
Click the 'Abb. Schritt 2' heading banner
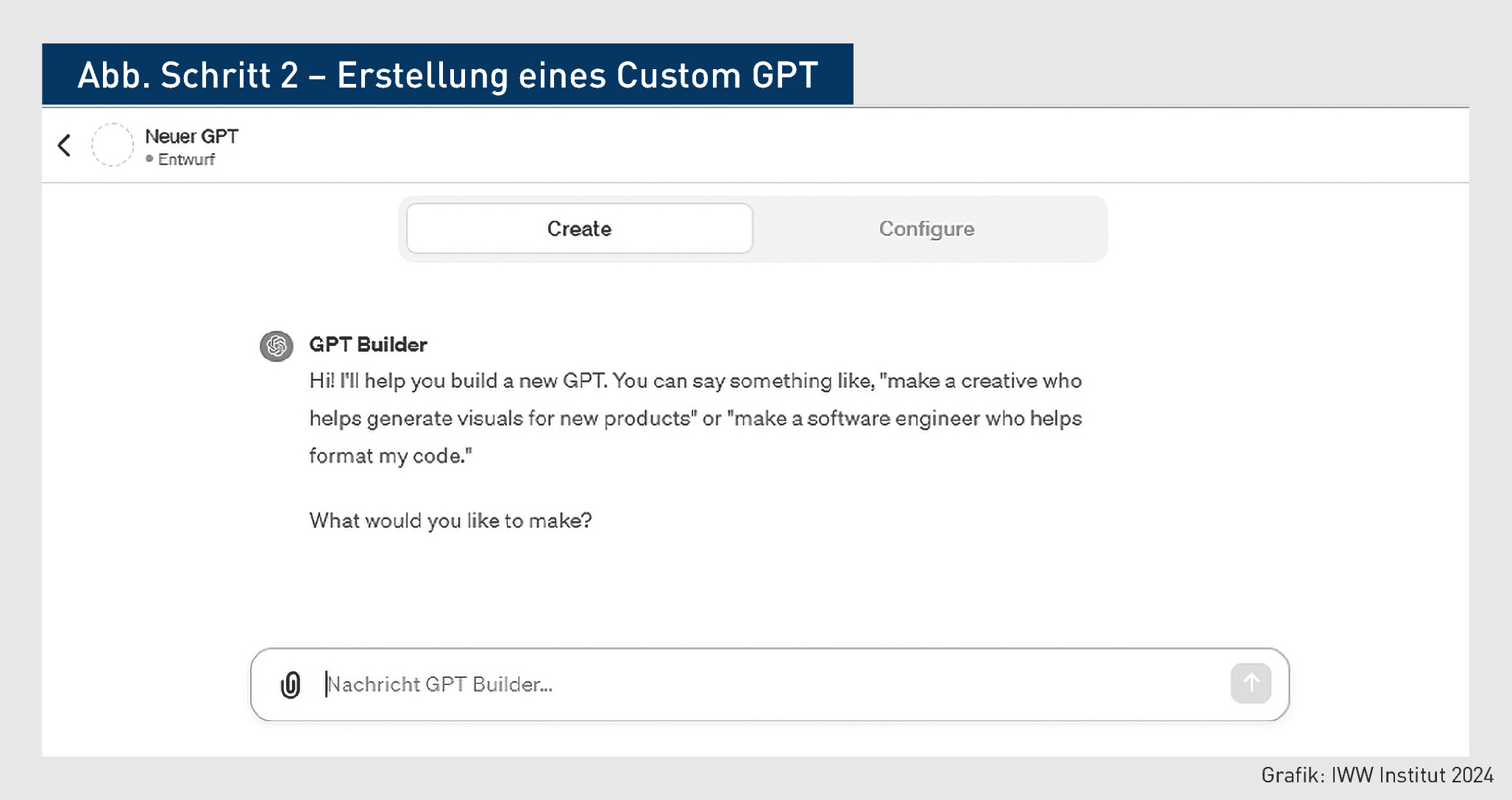pyautogui.click(x=447, y=74)
